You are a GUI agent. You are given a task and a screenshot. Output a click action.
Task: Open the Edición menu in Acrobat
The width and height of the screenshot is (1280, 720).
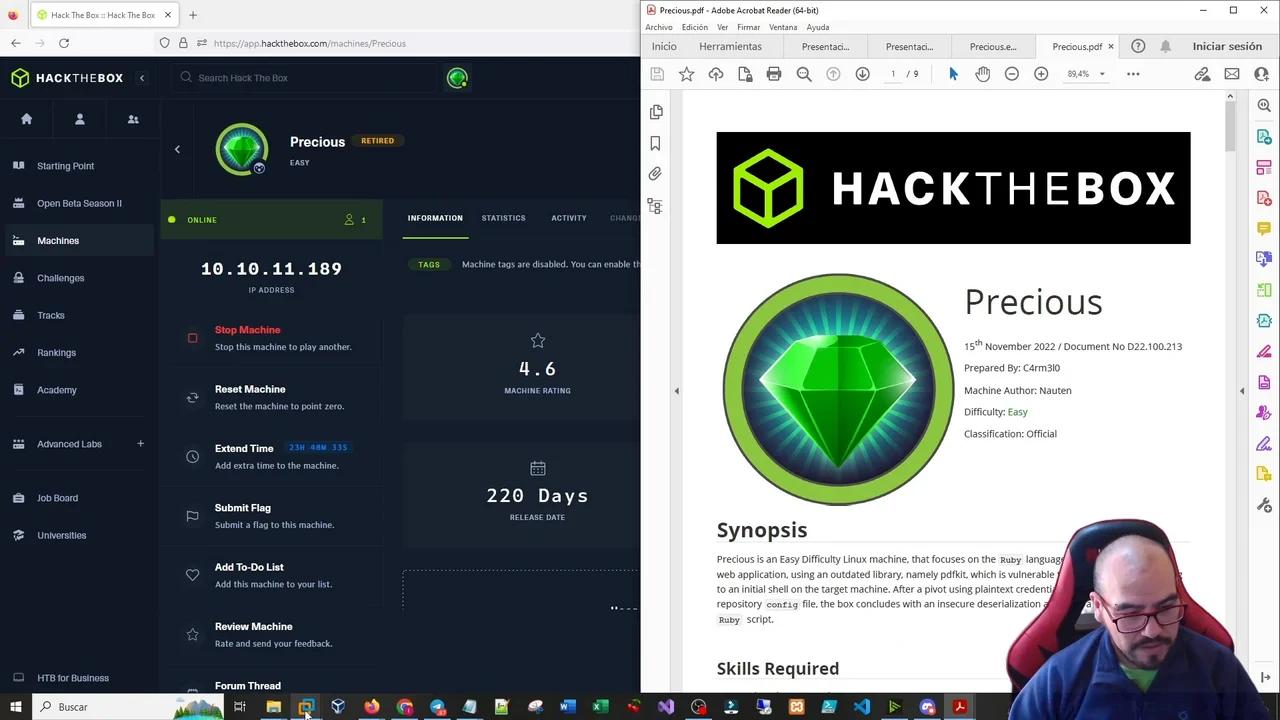point(694,27)
